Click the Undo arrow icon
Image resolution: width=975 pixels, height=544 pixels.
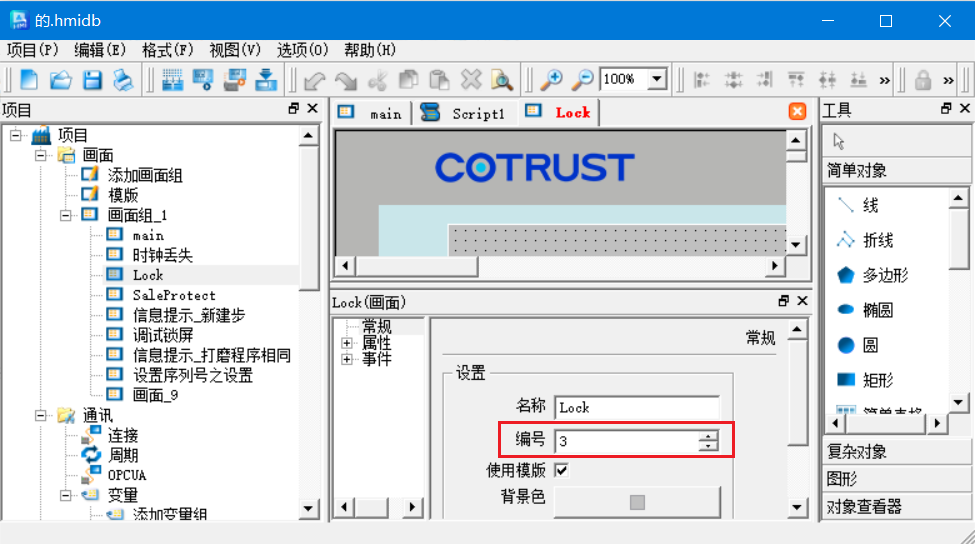[315, 80]
